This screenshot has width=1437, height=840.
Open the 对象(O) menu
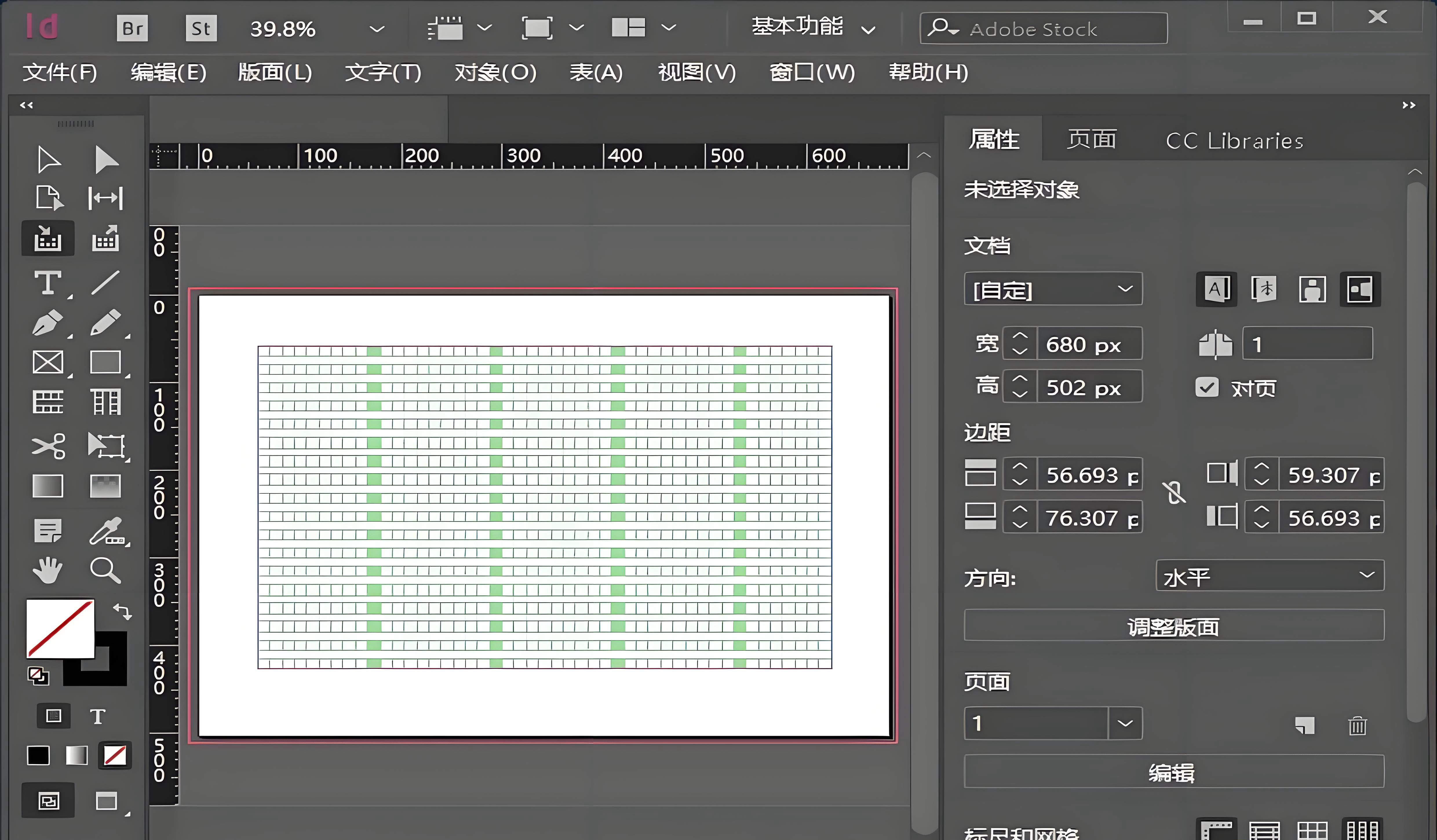(x=495, y=72)
